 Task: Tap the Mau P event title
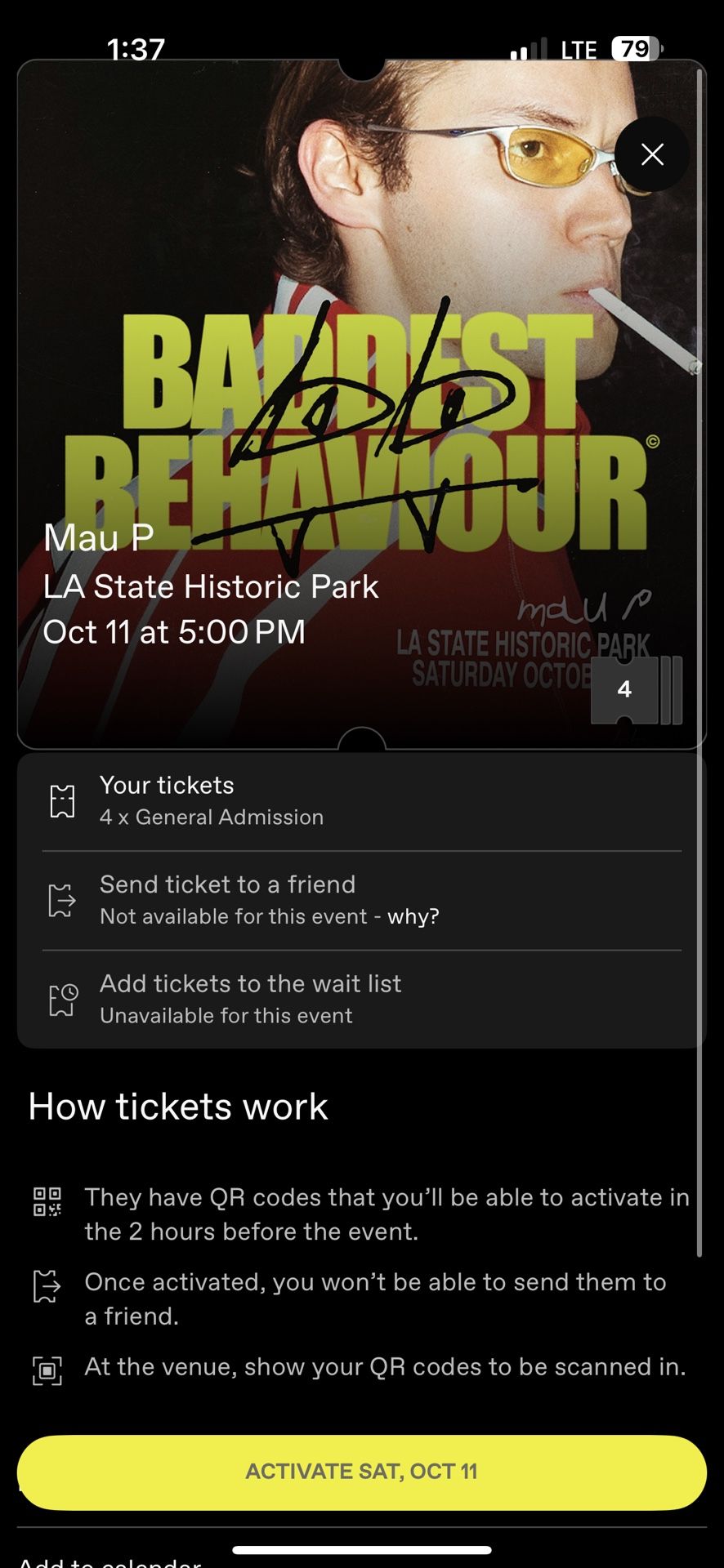tap(99, 537)
